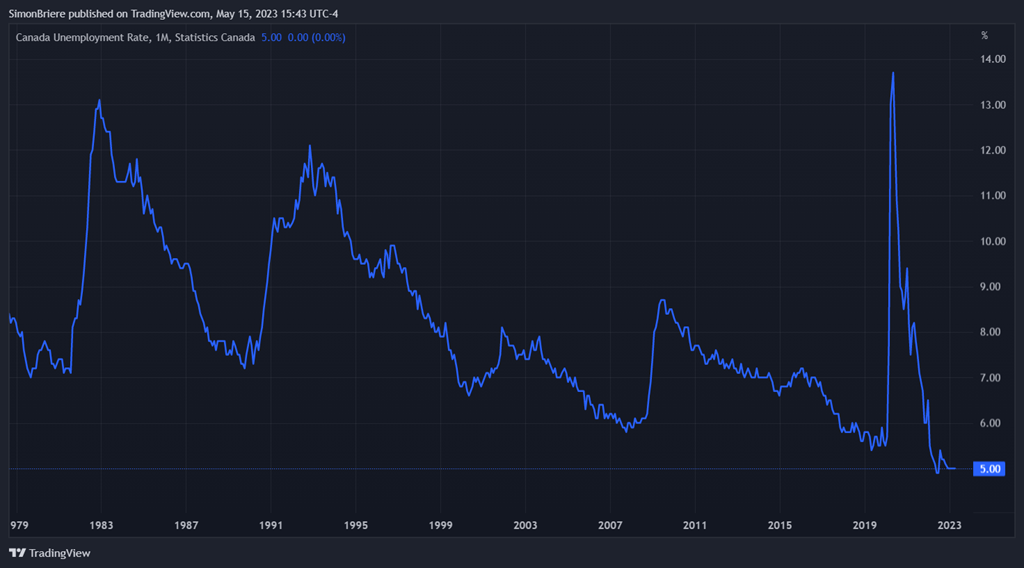Viewport: 1024px width, 568px height.
Task: Click the 2019 label on the time axis
Action: click(865, 525)
